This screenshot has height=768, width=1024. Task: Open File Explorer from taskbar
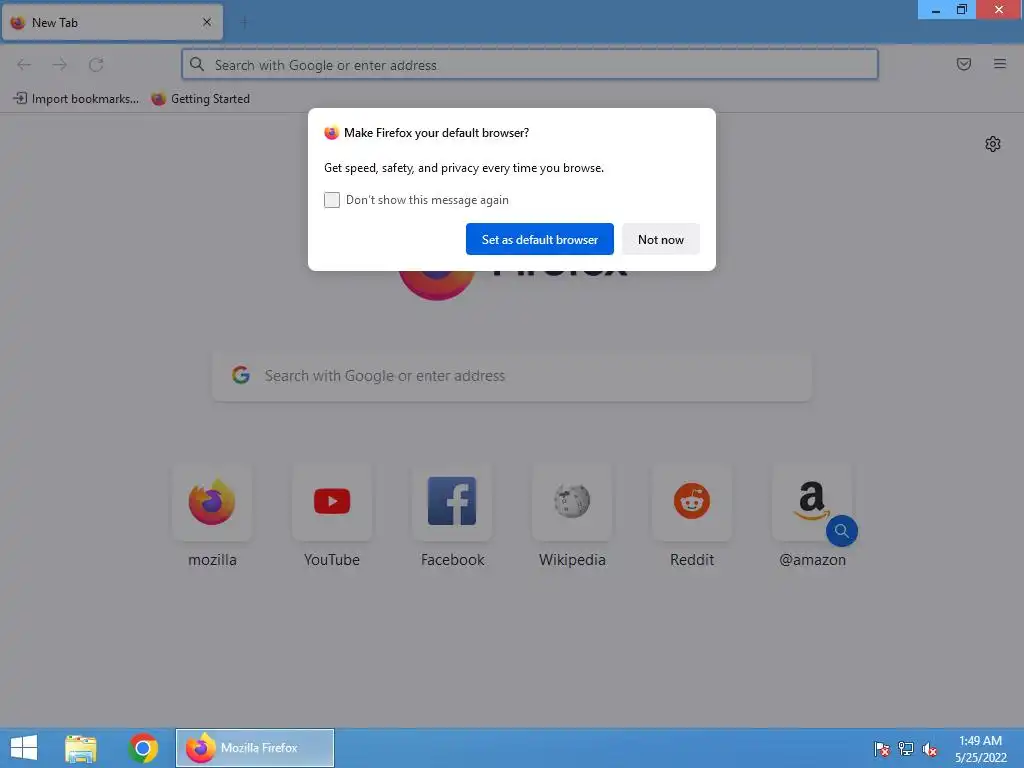click(x=81, y=748)
